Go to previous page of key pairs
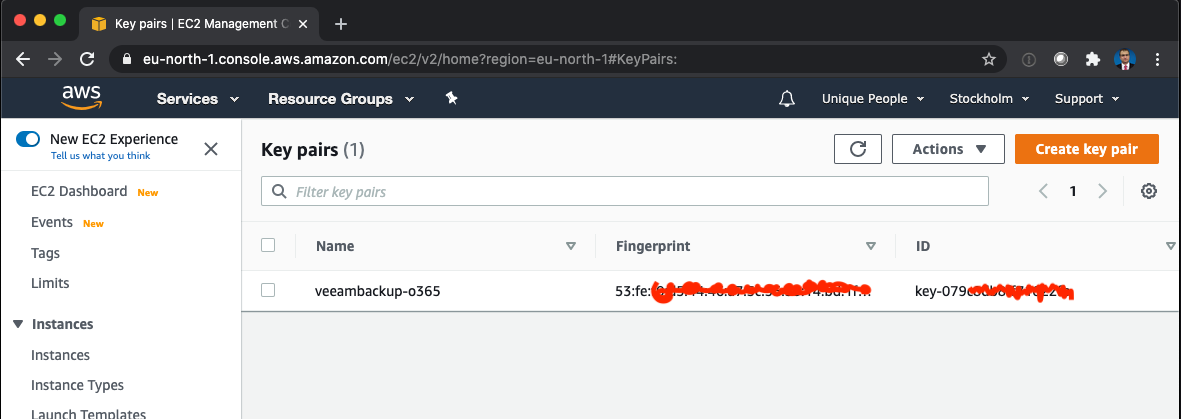The width and height of the screenshot is (1181, 419). coord(1043,191)
